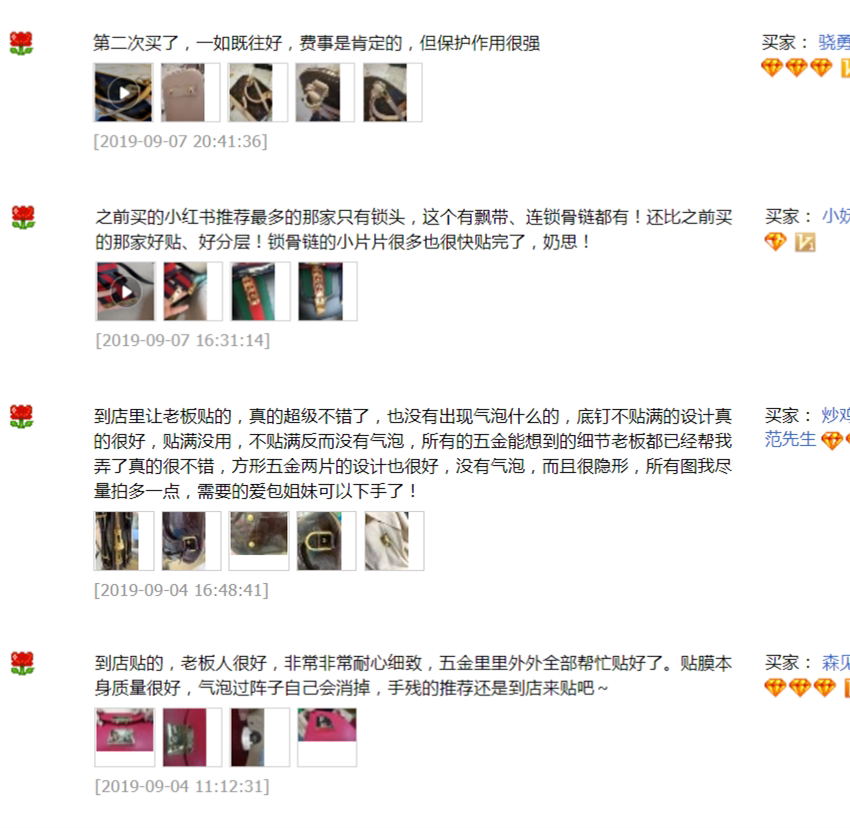Open the second buyer's name link
The height and width of the screenshot is (828, 850).
[x=836, y=216]
